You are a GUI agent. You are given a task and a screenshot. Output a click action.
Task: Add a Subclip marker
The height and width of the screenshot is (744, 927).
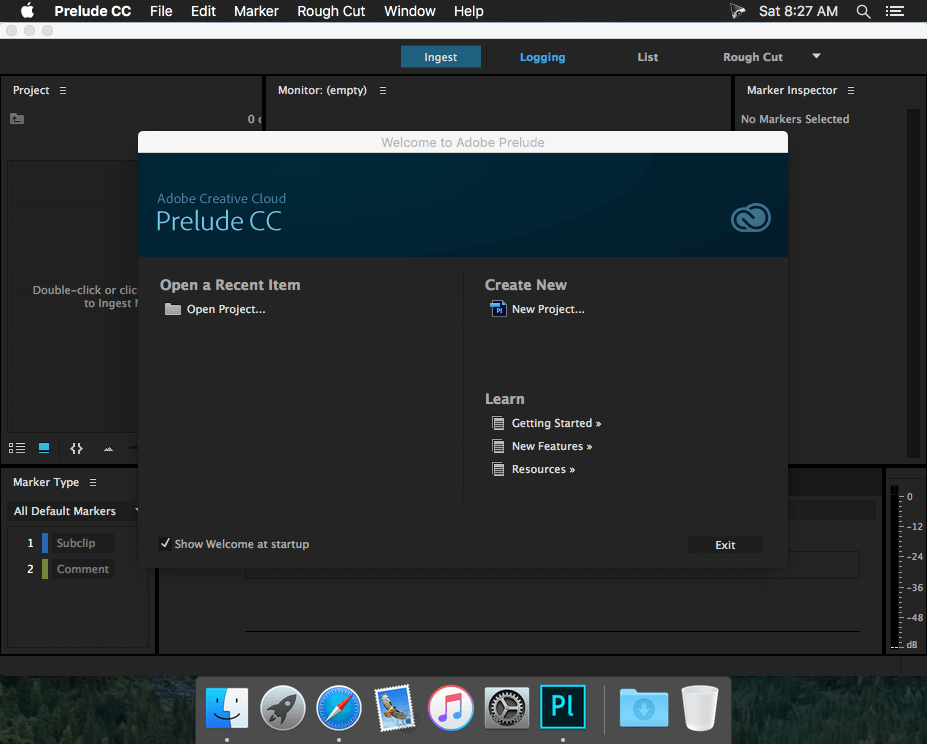[82, 543]
